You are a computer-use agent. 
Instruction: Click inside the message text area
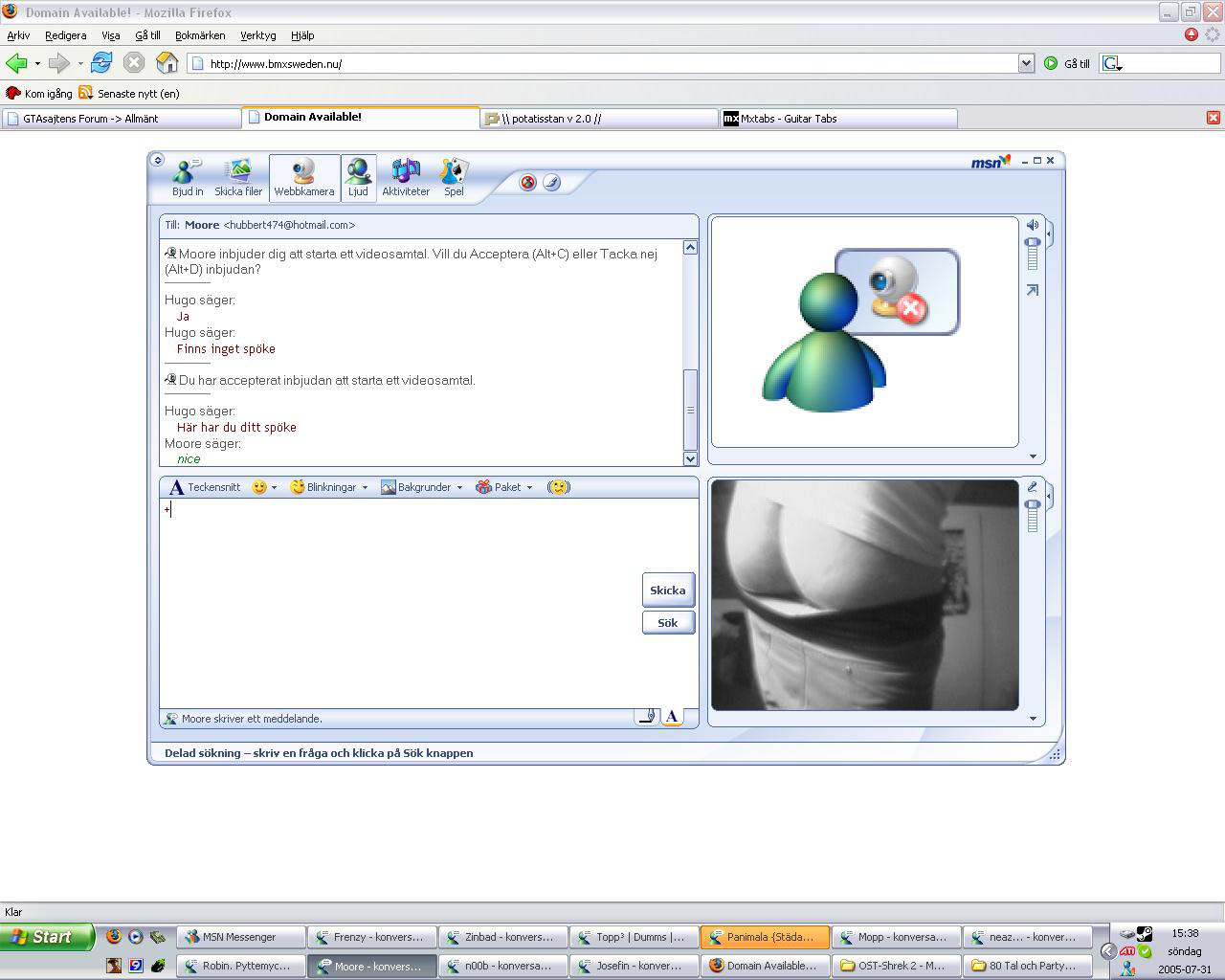400,603
